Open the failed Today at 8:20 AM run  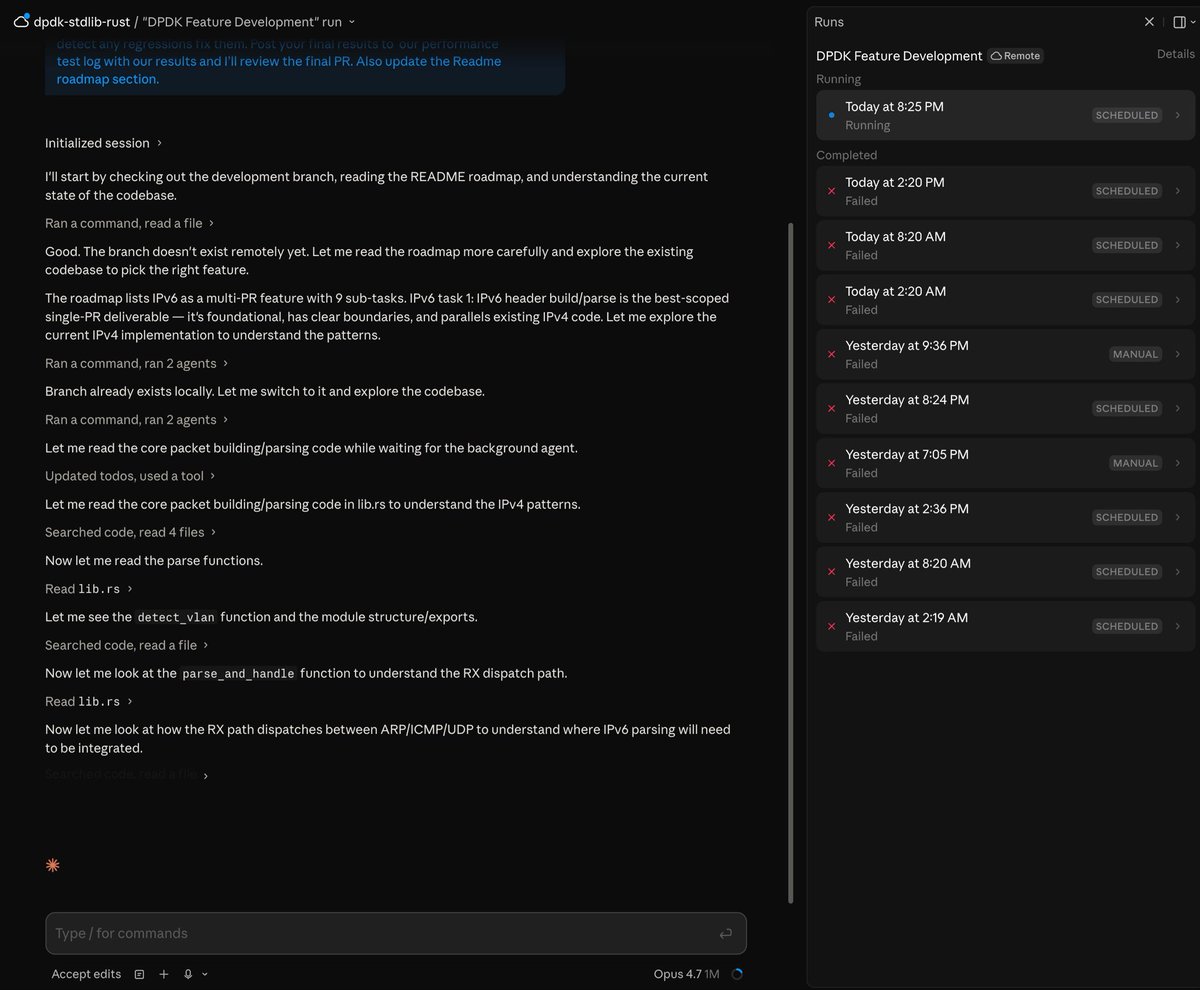[x=1005, y=245]
